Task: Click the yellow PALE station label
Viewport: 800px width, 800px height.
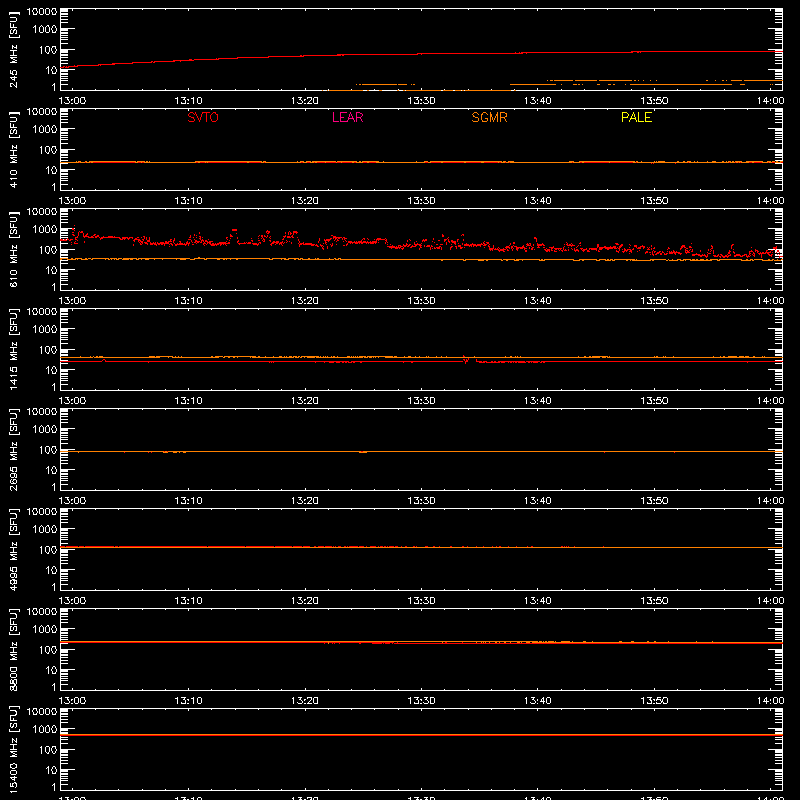Action: pyautogui.click(x=636, y=117)
